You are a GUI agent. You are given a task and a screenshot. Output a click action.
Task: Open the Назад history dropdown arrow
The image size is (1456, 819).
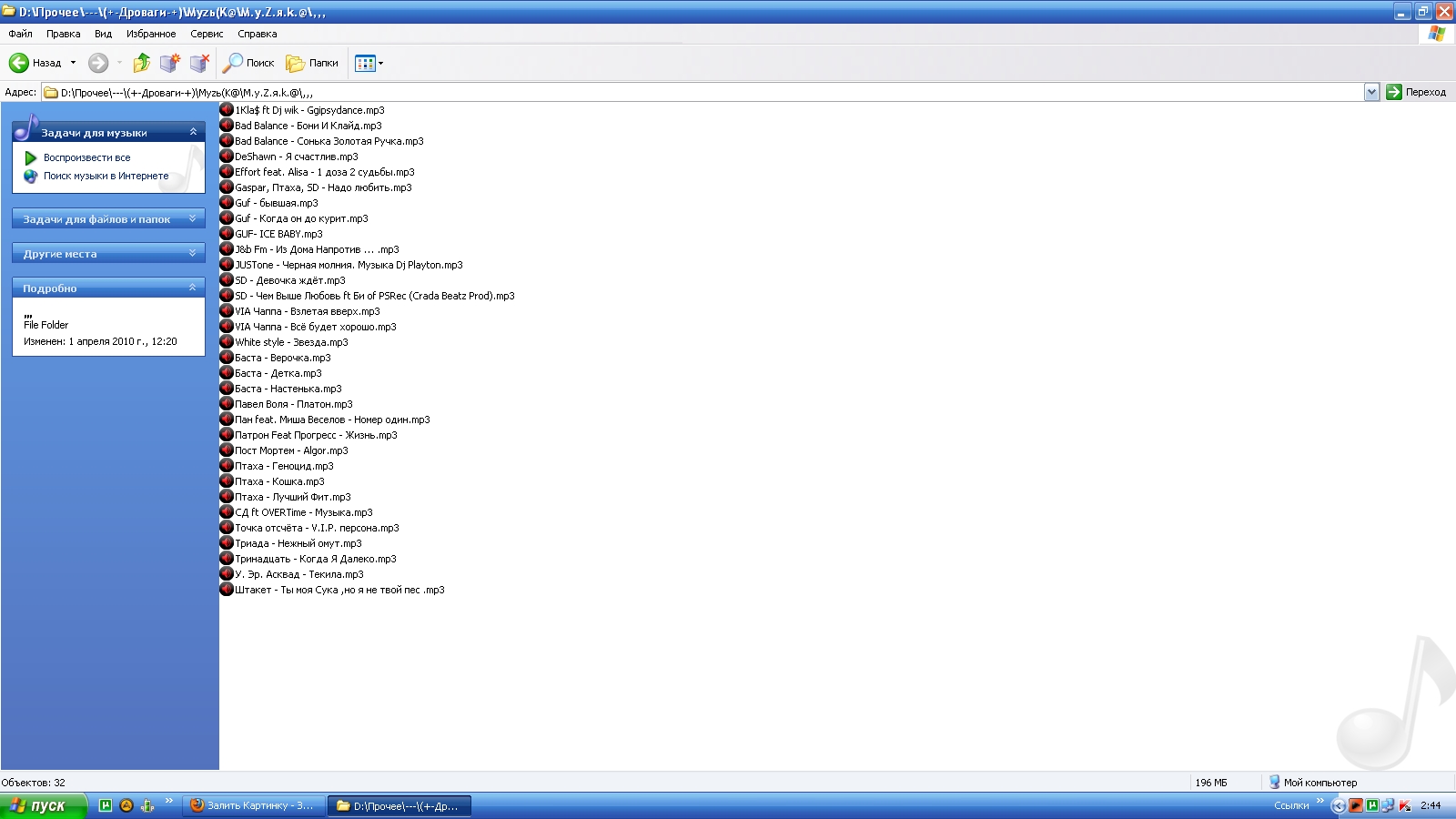[74, 63]
